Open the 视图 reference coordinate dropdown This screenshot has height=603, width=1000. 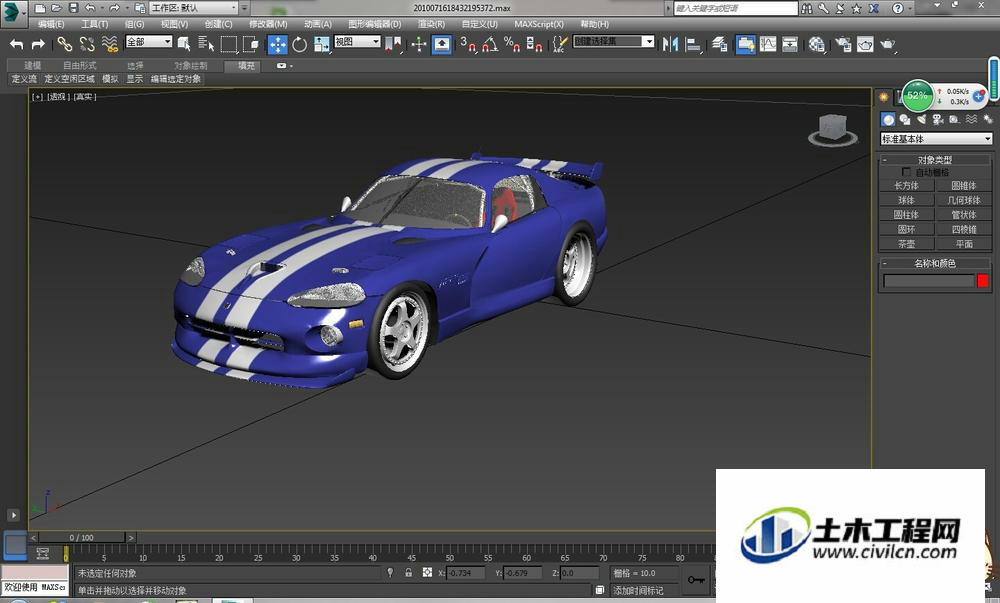tap(357, 41)
